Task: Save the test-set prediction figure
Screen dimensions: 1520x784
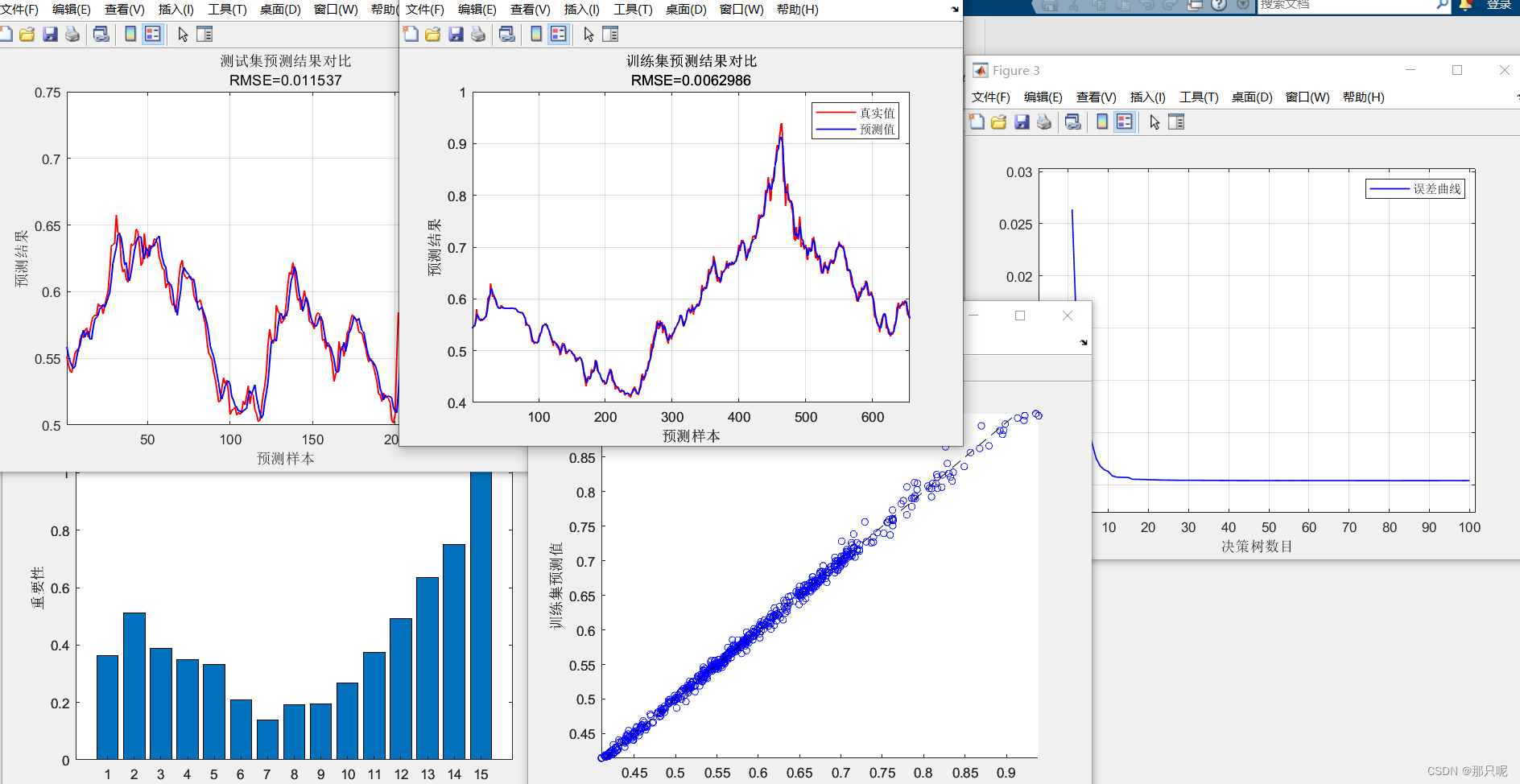Action: click(x=50, y=34)
